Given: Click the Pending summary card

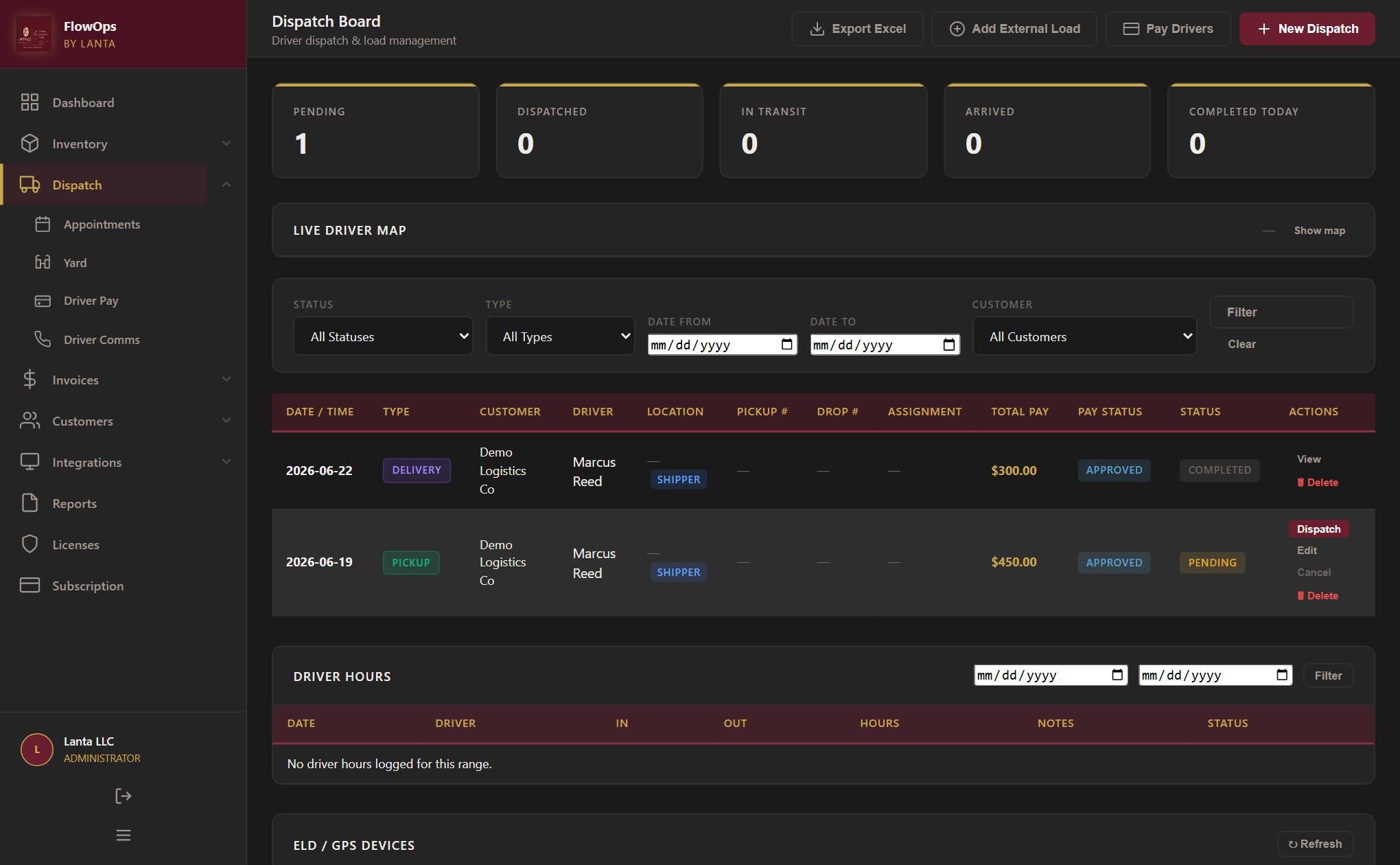Looking at the screenshot, I should [375, 130].
